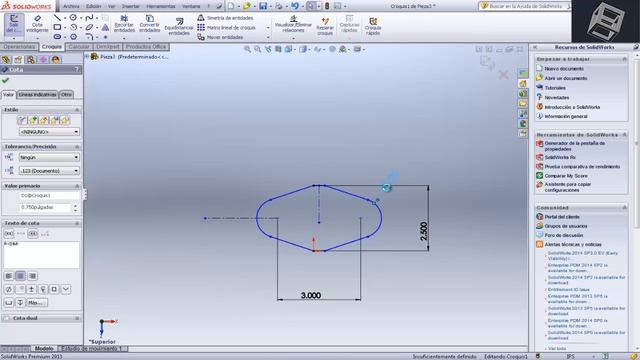Collapse the Estilo section
Viewport: 640px width, 360px height.
point(77,110)
